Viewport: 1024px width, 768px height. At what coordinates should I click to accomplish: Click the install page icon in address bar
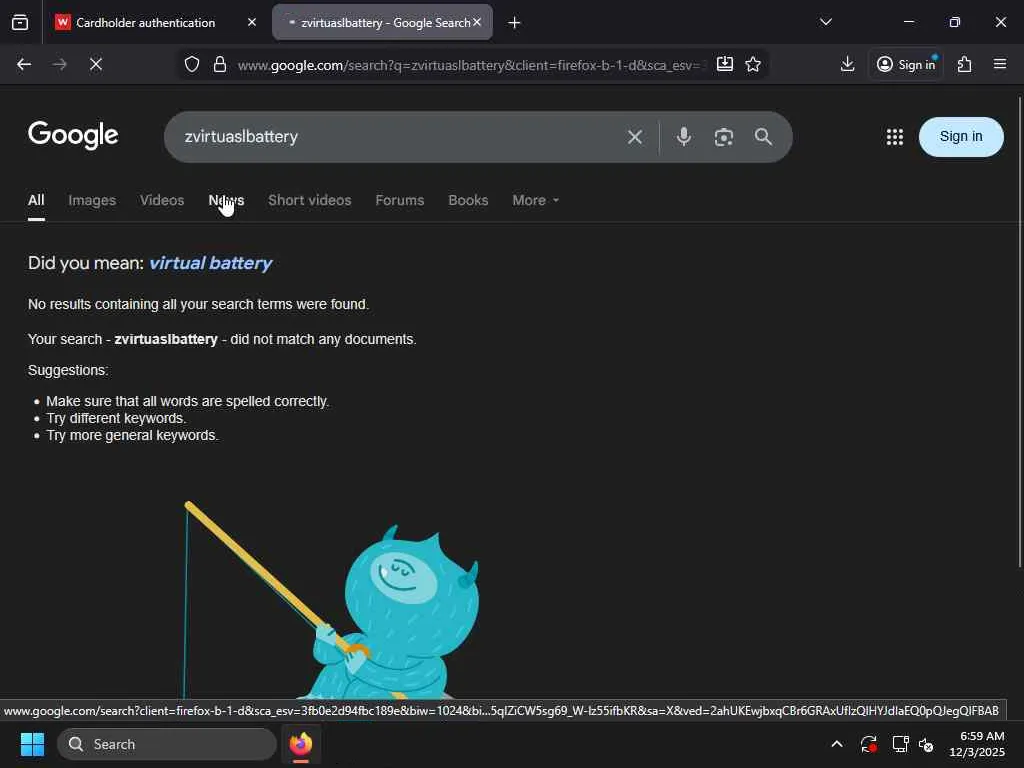(725, 64)
